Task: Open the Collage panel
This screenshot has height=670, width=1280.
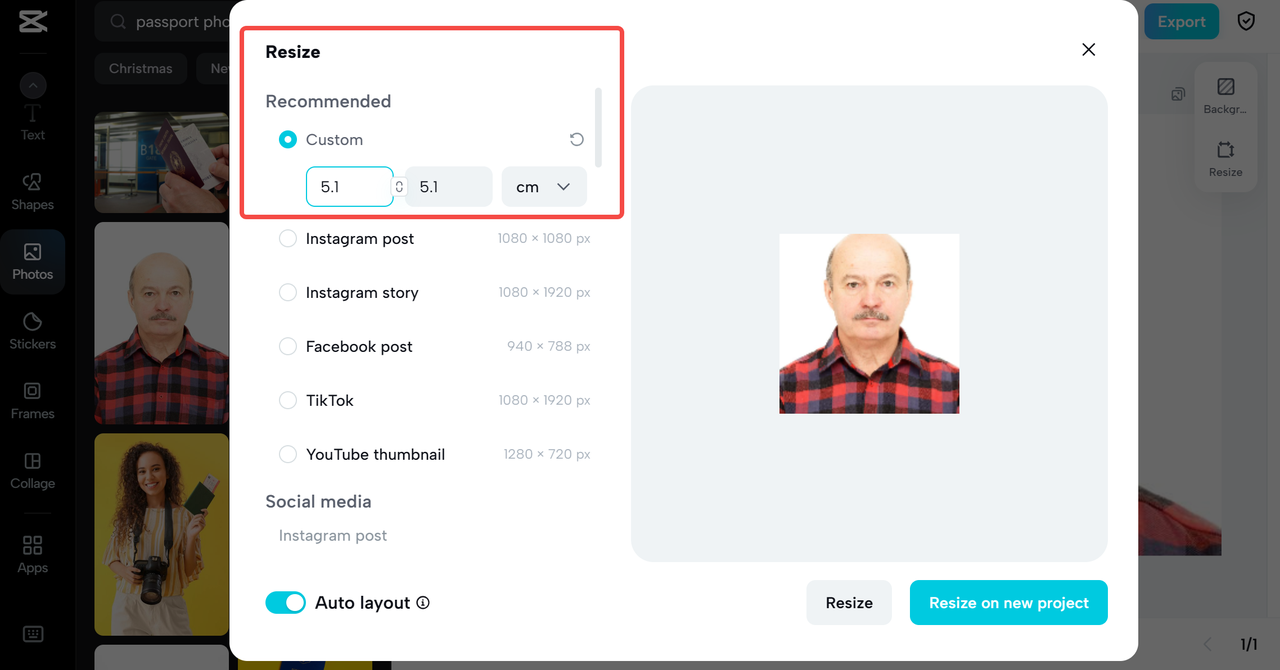Action: point(33,470)
